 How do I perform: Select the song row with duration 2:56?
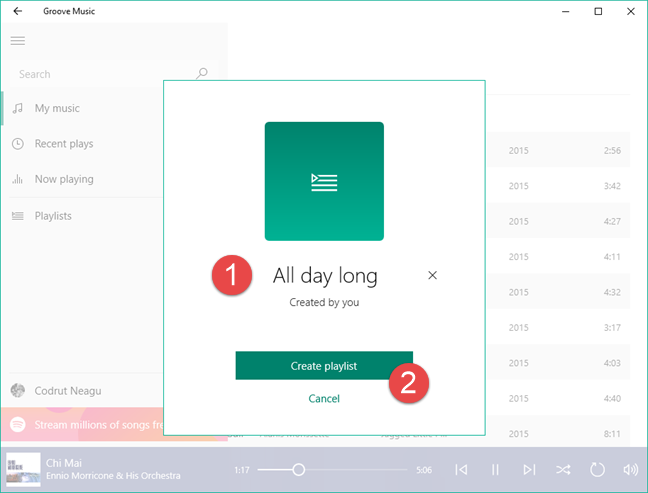(x=558, y=150)
